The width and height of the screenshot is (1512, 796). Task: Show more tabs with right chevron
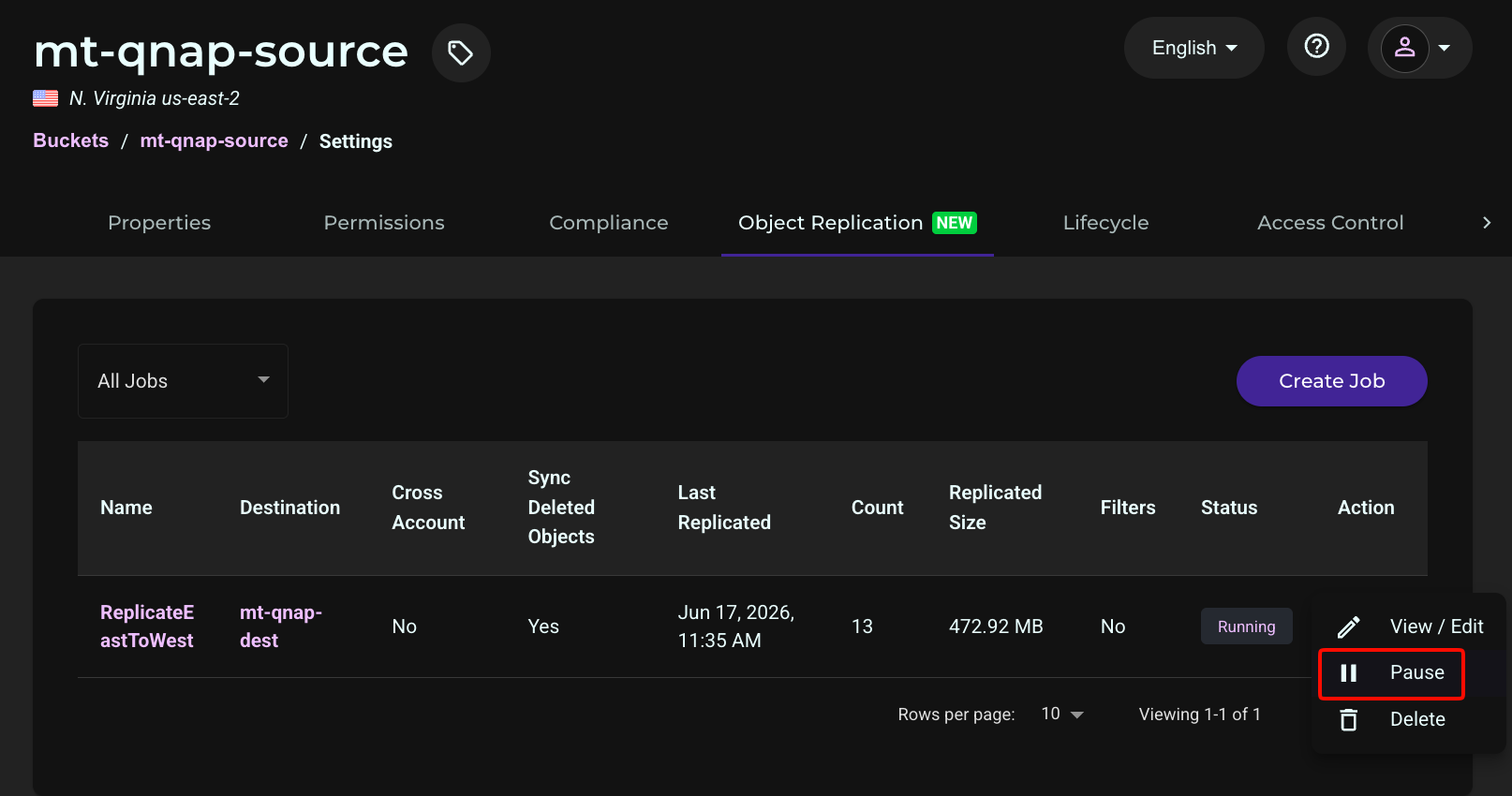1486,222
